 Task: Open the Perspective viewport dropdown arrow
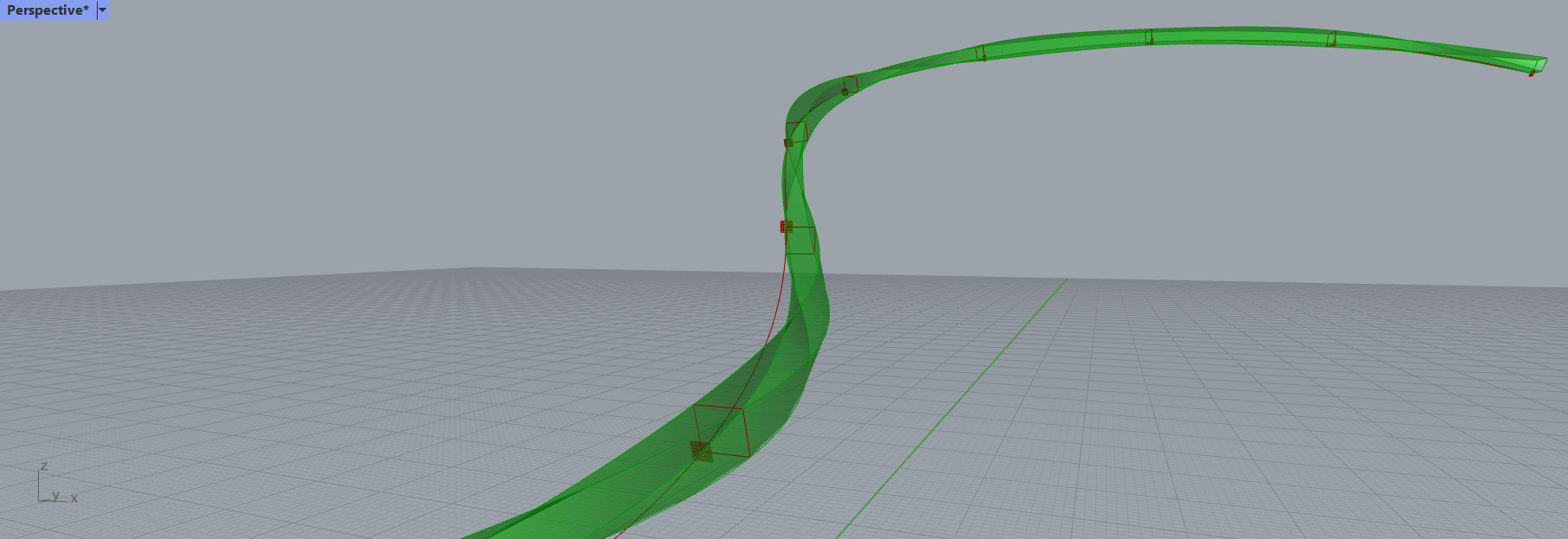pos(102,10)
